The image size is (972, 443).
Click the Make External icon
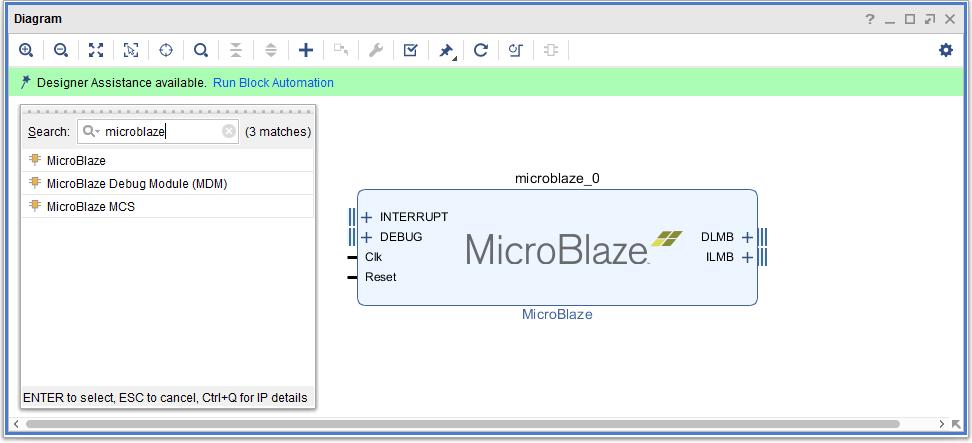[340, 50]
